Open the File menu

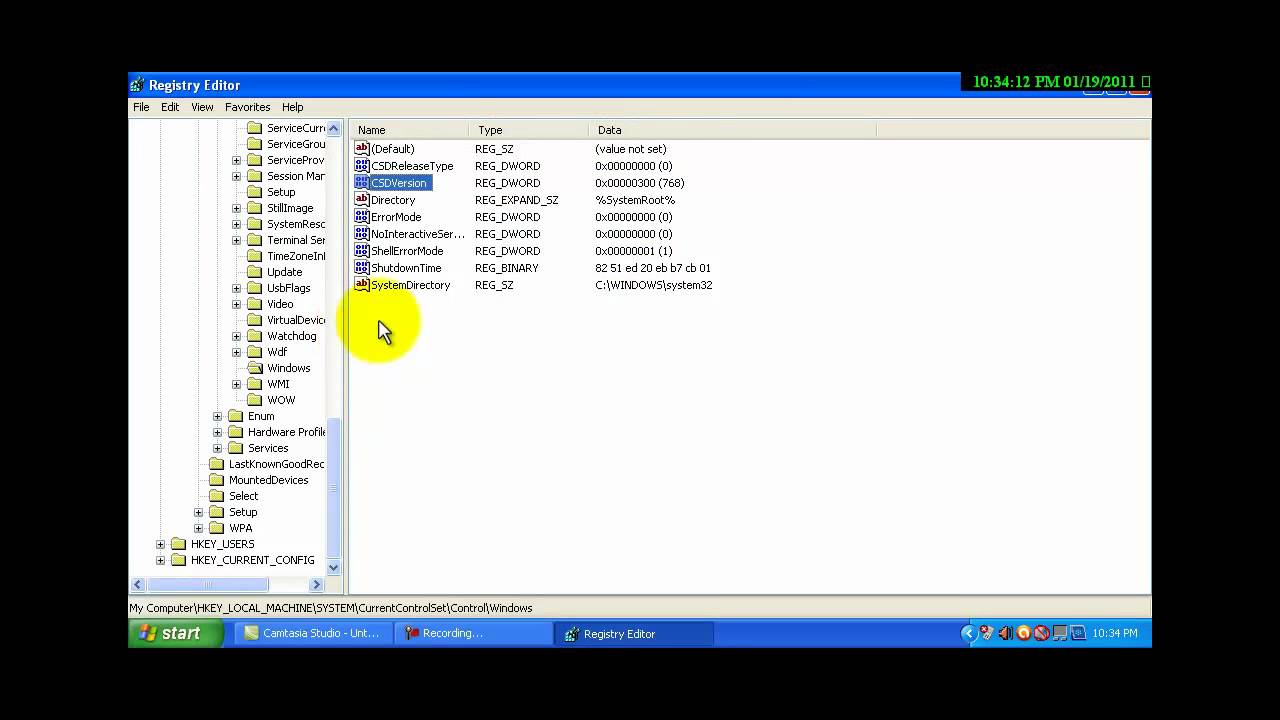141,107
